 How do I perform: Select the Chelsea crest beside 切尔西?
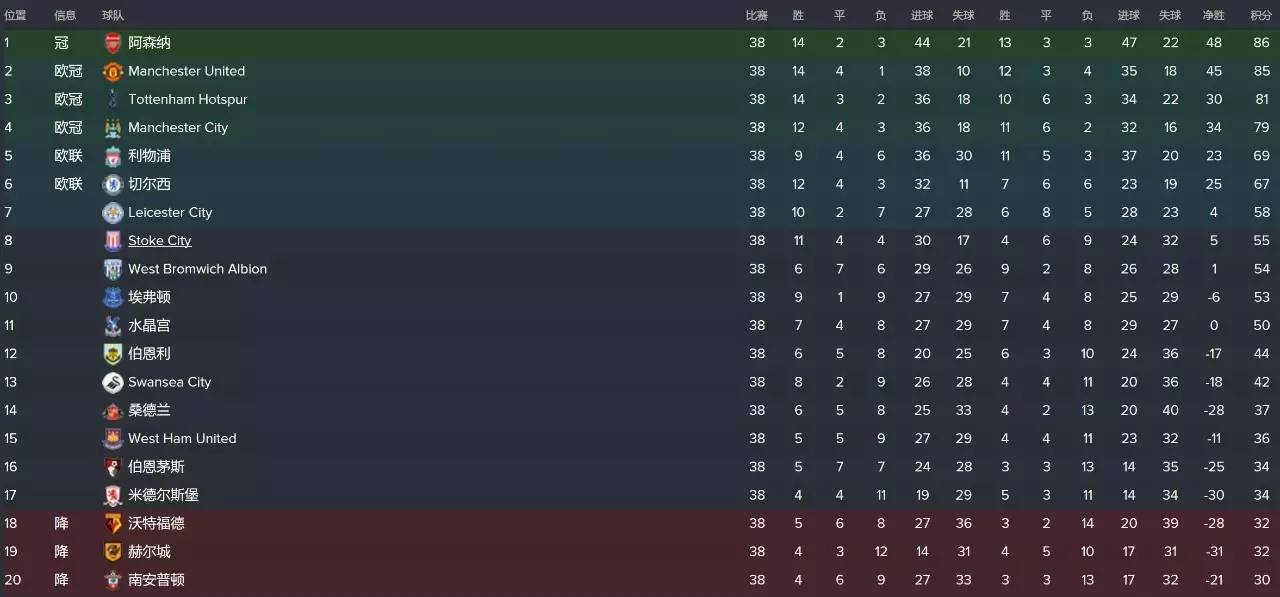[113, 184]
